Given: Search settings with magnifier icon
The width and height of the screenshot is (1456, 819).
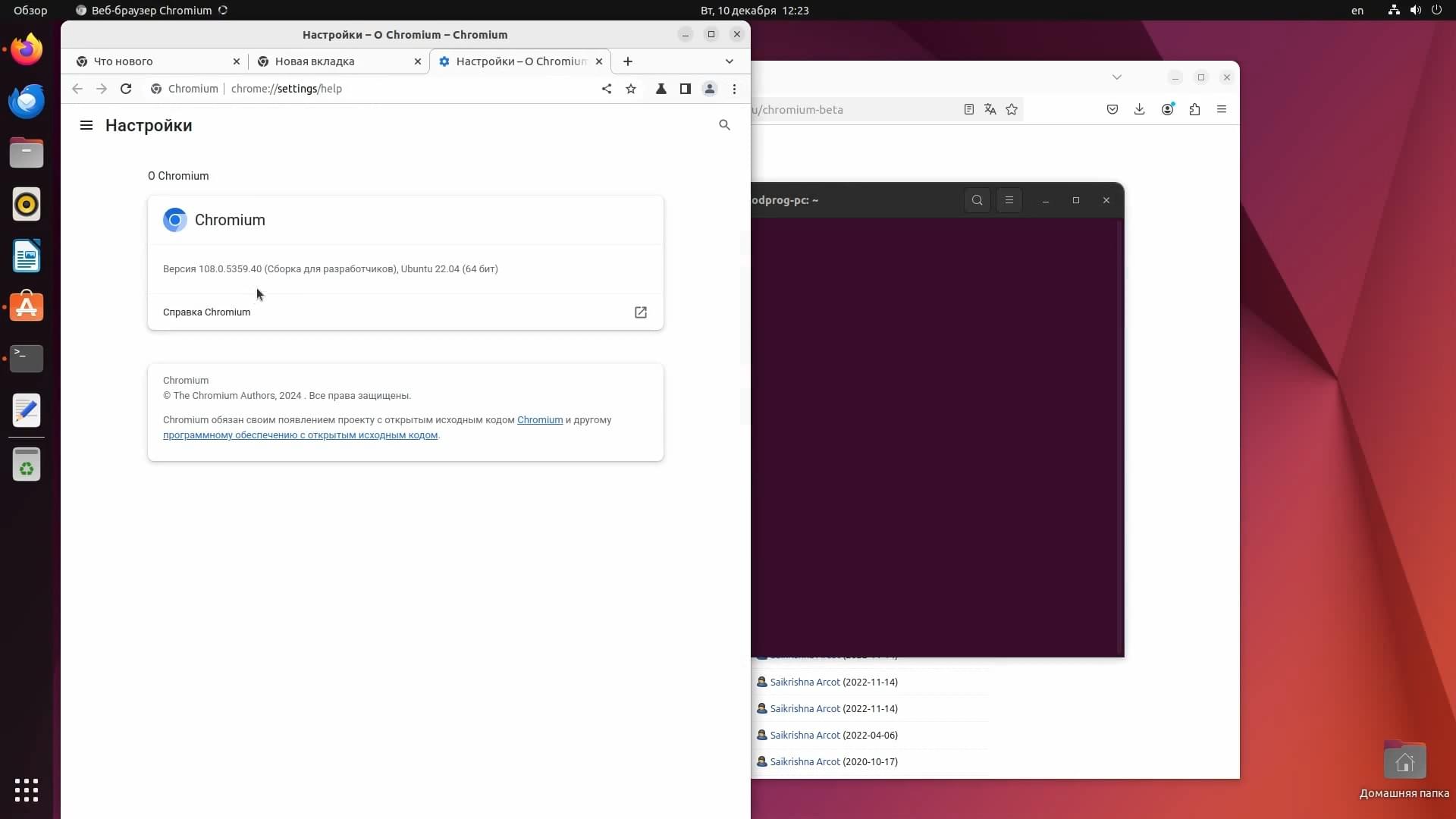Looking at the screenshot, I should pos(724,125).
